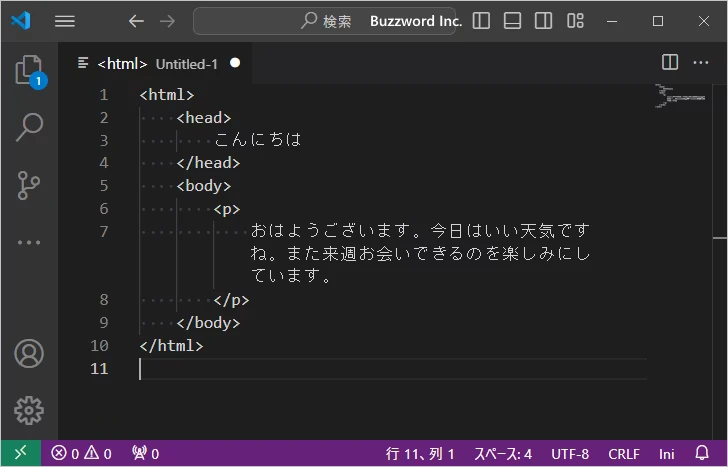This screenshot has height=467, width=728.
Task: Click the </p> closing tag on line 8
Action: tap(232, 300)
